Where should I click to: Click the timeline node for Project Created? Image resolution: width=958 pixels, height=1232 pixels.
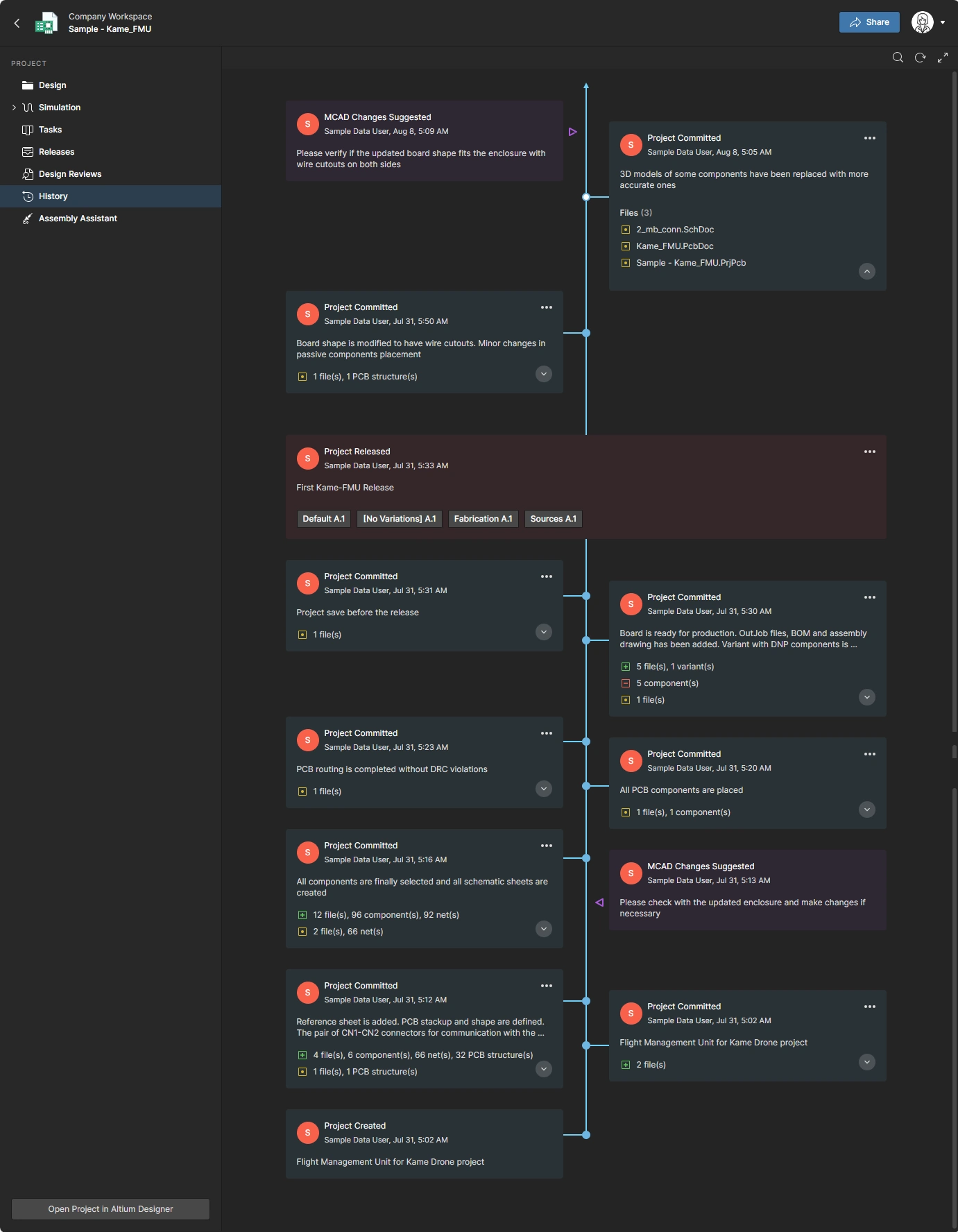586,1135
